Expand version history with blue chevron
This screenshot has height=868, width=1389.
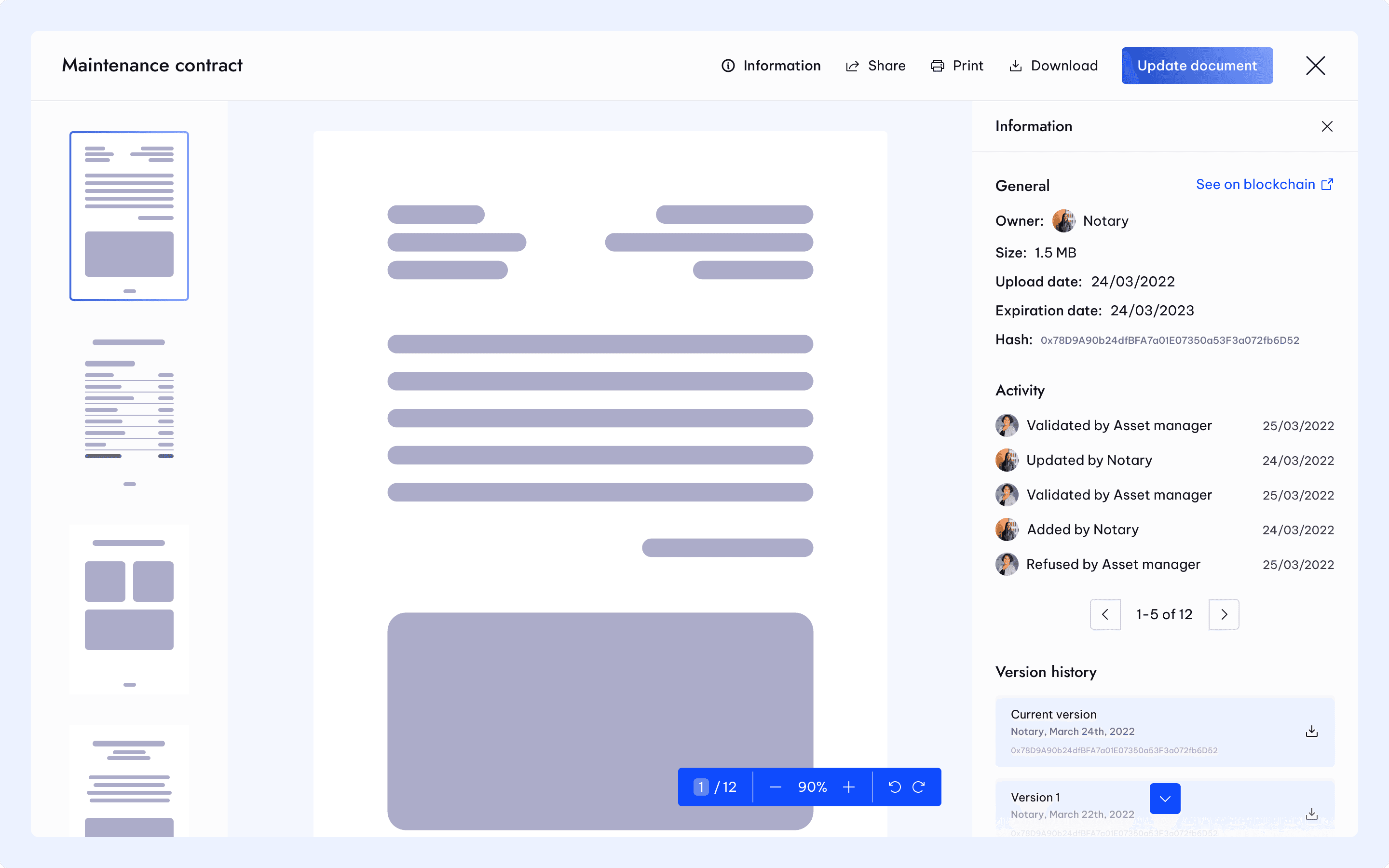tap(1165, 799)
